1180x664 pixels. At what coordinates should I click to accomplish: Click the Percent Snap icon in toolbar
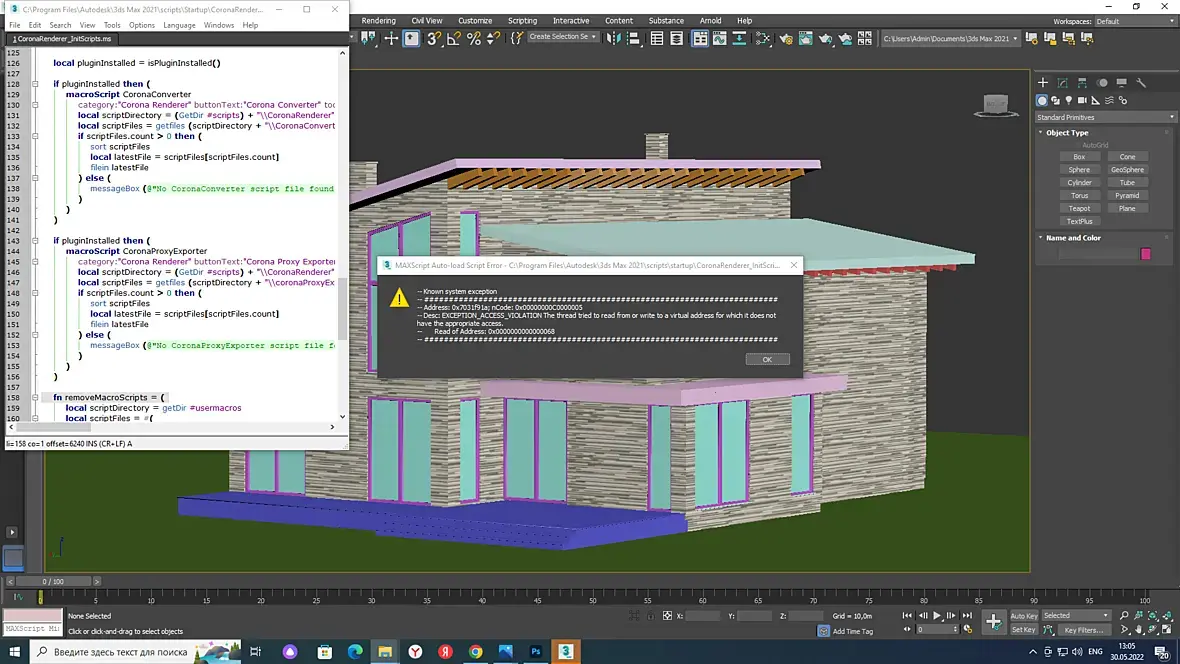click(474, 39)
